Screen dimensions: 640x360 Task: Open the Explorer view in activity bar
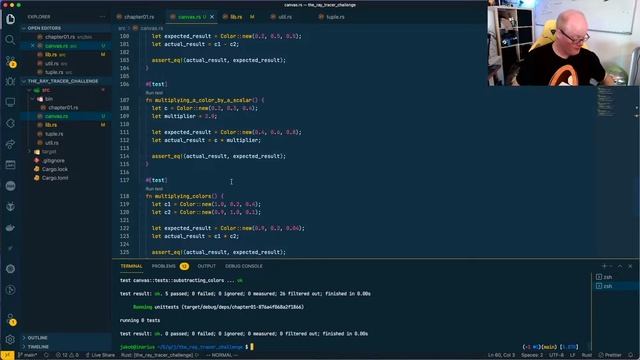click(x=10, y=19)
